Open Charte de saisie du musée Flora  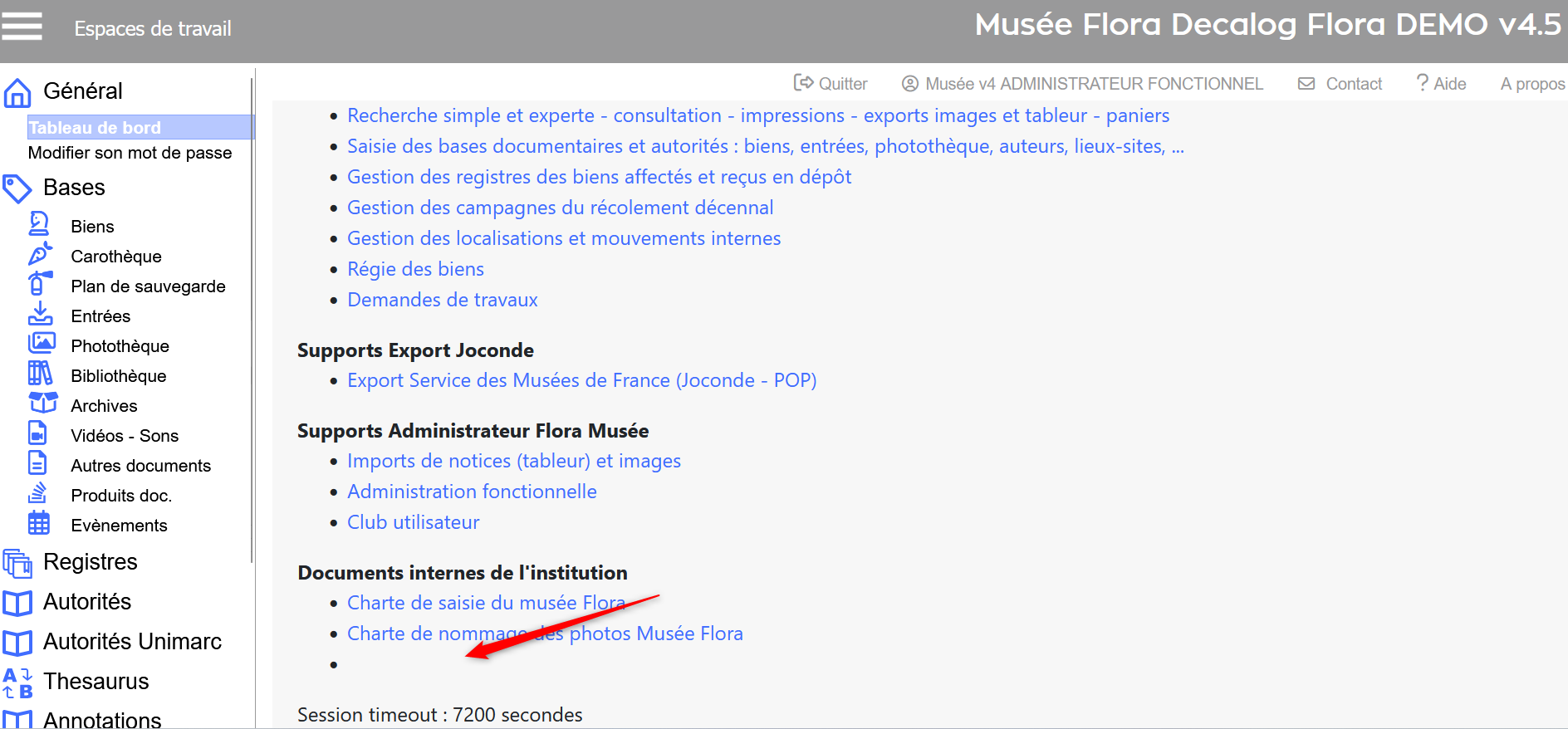coord(486,603)
